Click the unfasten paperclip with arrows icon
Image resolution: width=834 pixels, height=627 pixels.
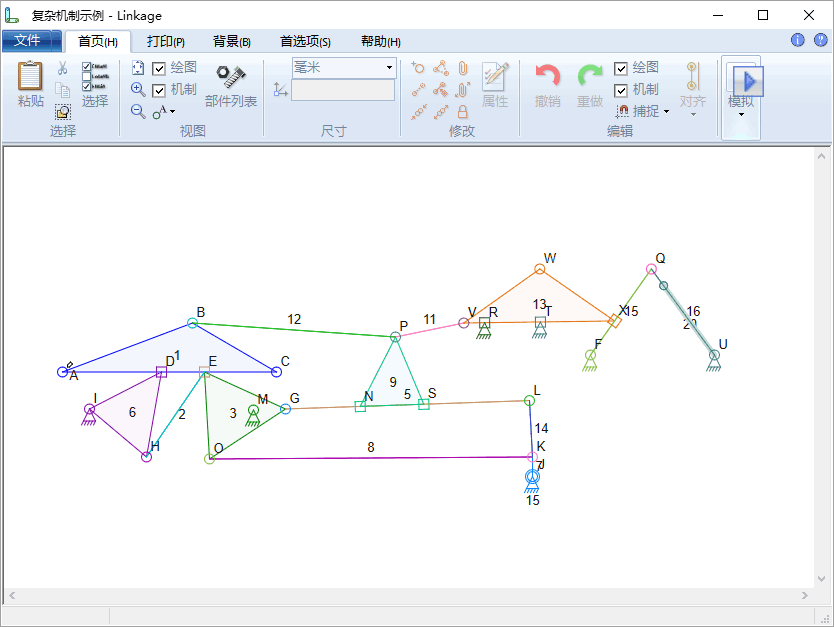[x=462, y=90]
